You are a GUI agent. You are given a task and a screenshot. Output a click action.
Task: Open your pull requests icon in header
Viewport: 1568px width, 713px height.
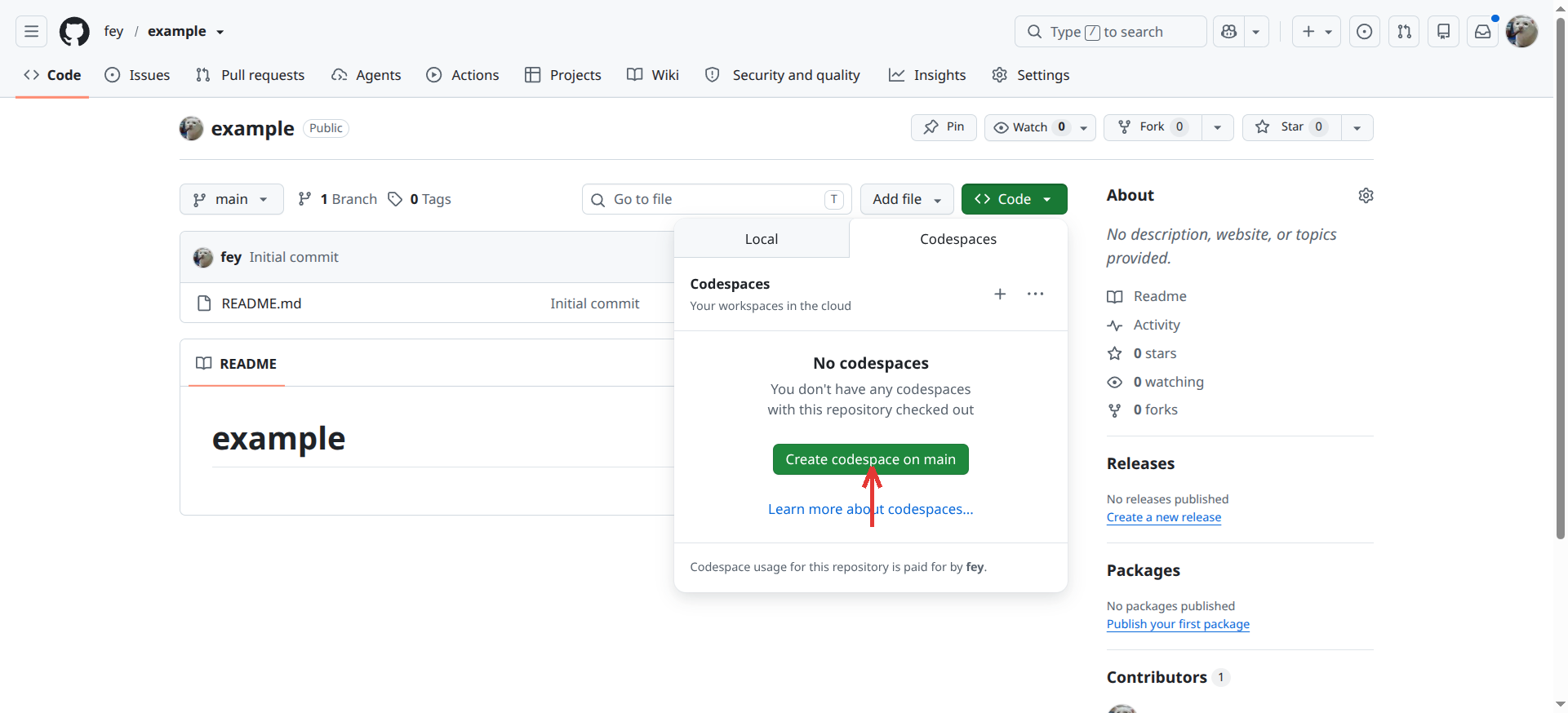[x=1404, y=32]
